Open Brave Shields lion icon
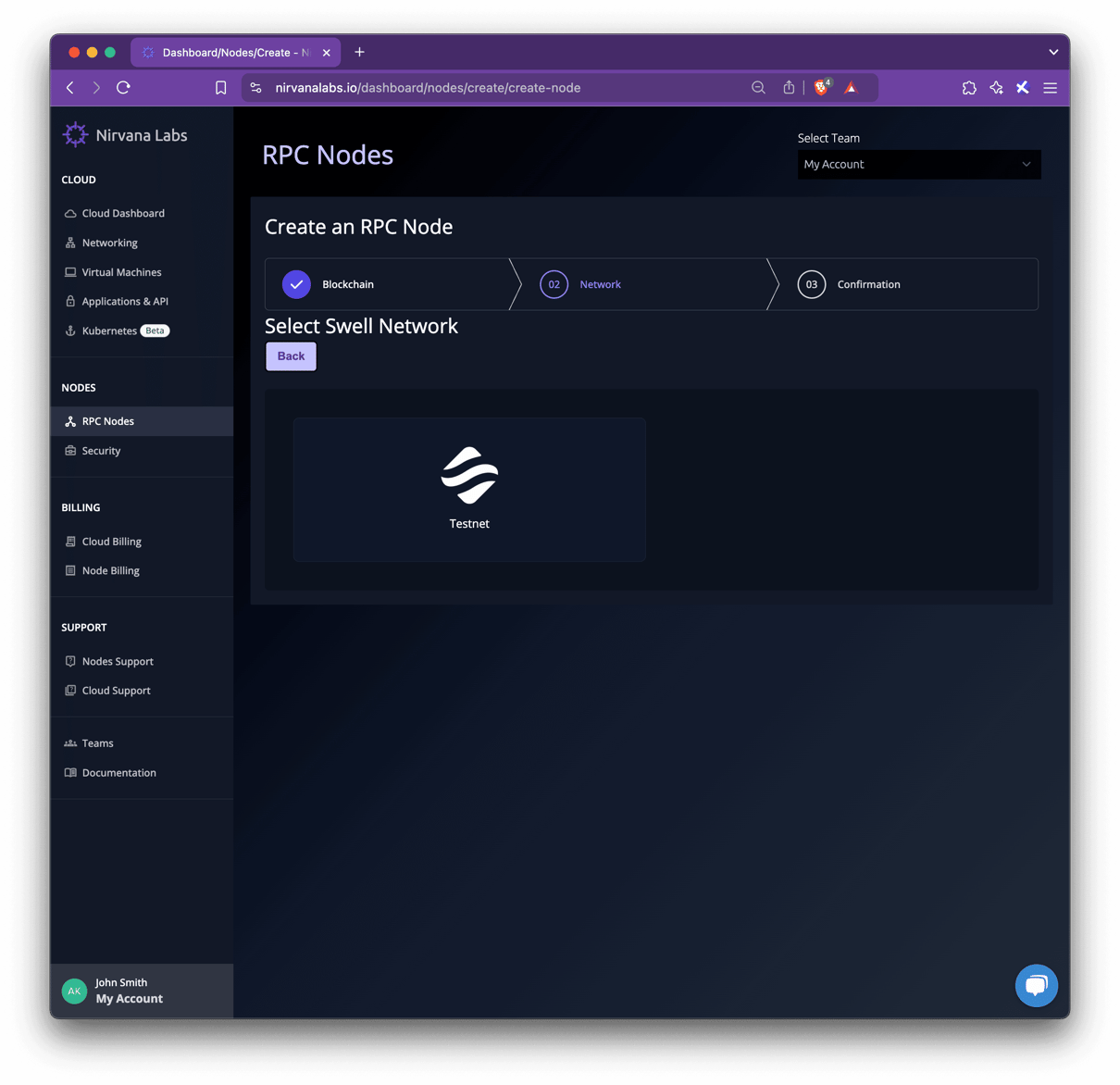This screenshot has width=1120, height=1085. pos(821,88)
